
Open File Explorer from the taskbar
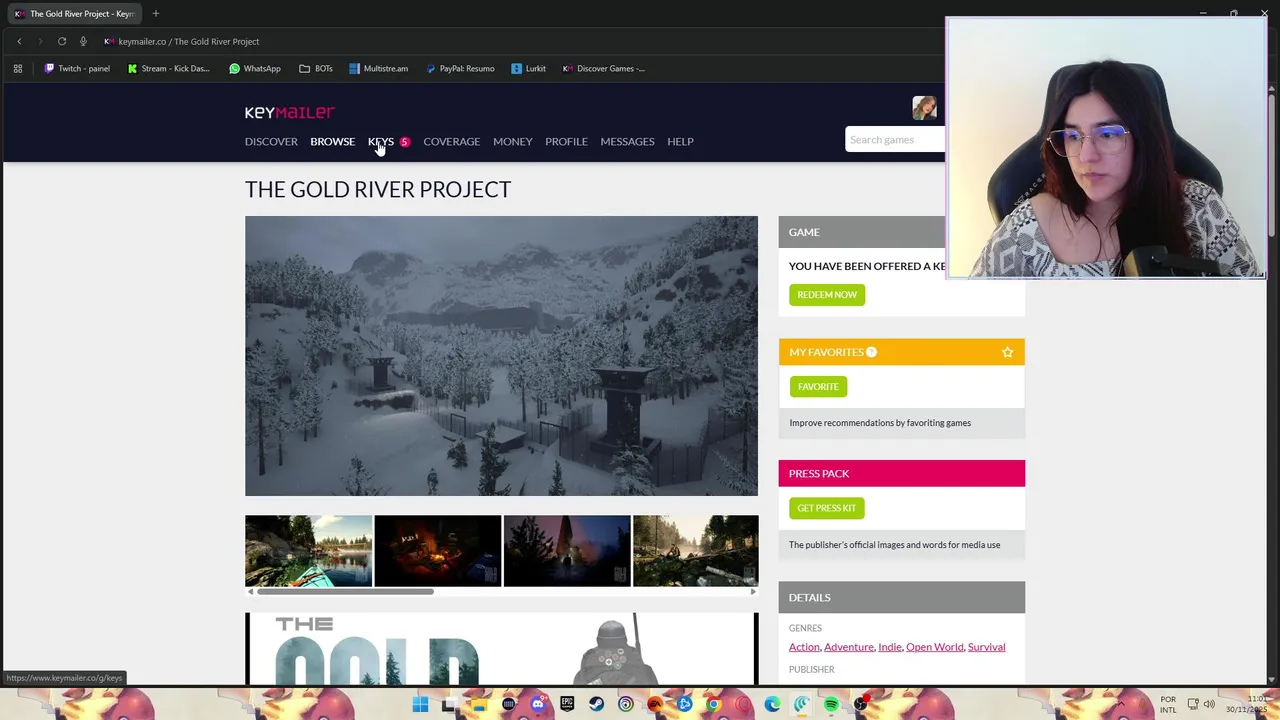479,705
